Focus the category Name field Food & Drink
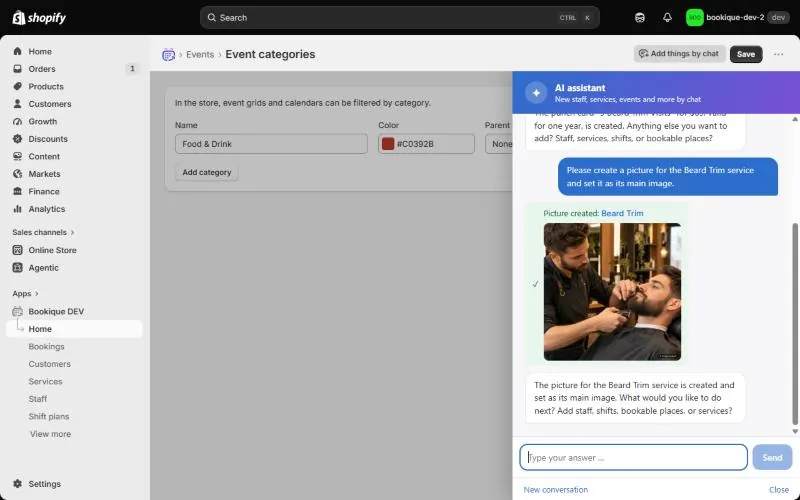The width and height of the screenshot is (800, 500). (271, 144)
